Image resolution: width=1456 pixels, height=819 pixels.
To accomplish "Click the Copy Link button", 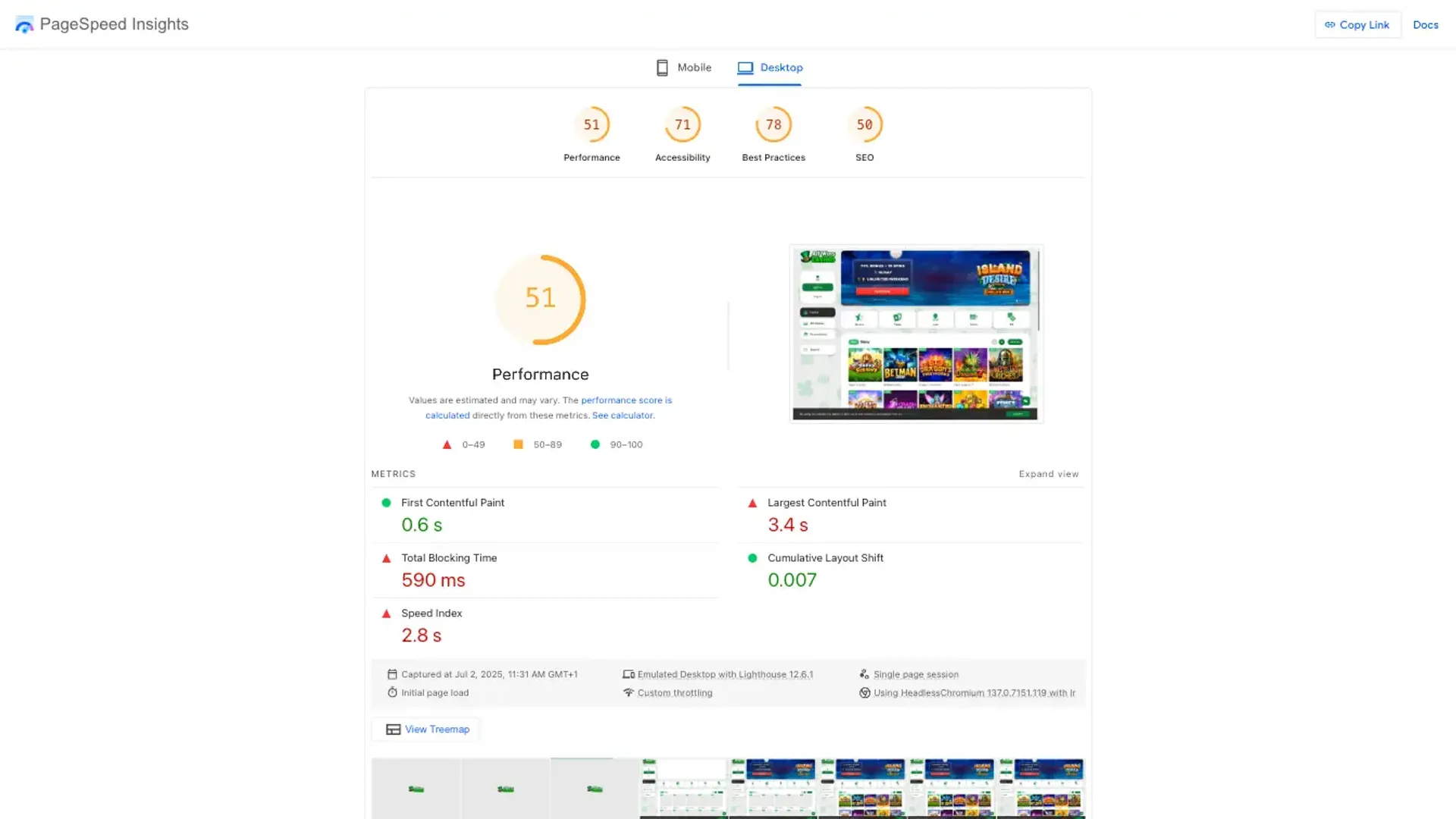I will 1357,25.
